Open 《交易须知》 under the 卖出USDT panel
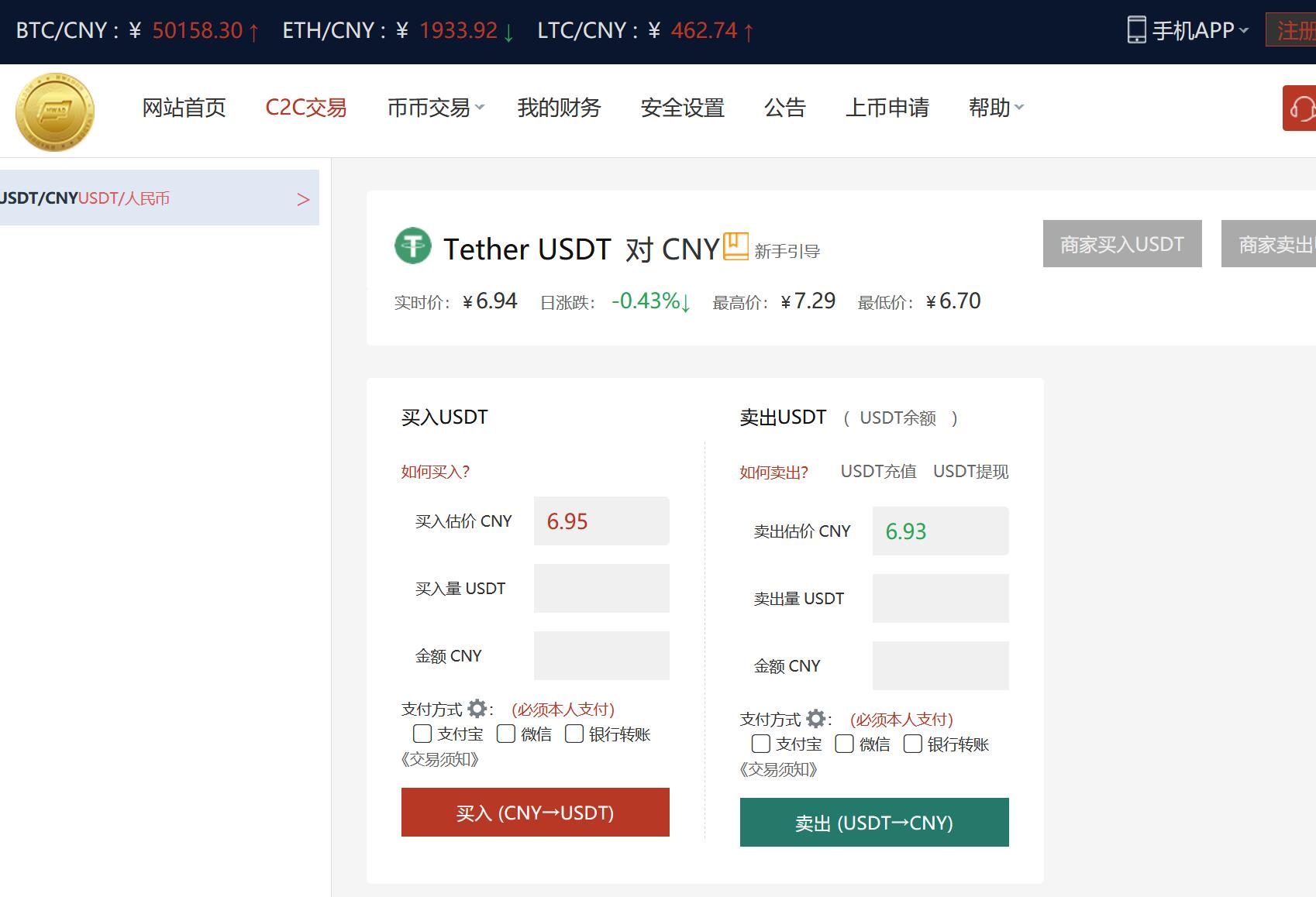 (x=779, y=769)
